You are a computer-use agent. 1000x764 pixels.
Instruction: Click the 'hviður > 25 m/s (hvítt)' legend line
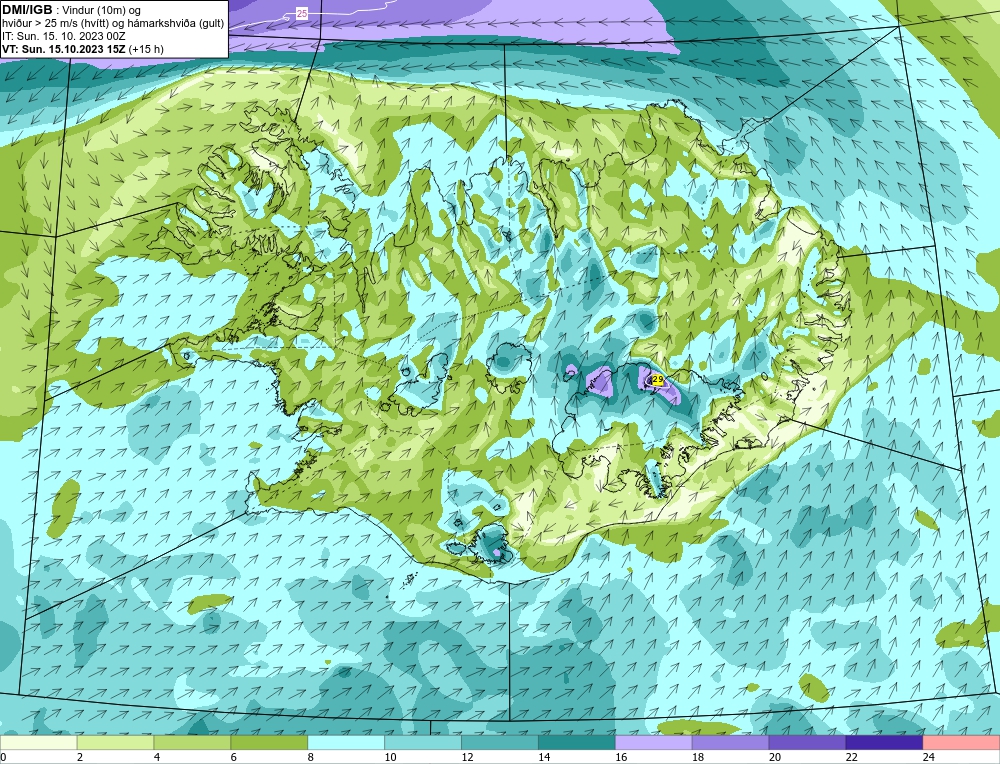(x=55, y=24)
